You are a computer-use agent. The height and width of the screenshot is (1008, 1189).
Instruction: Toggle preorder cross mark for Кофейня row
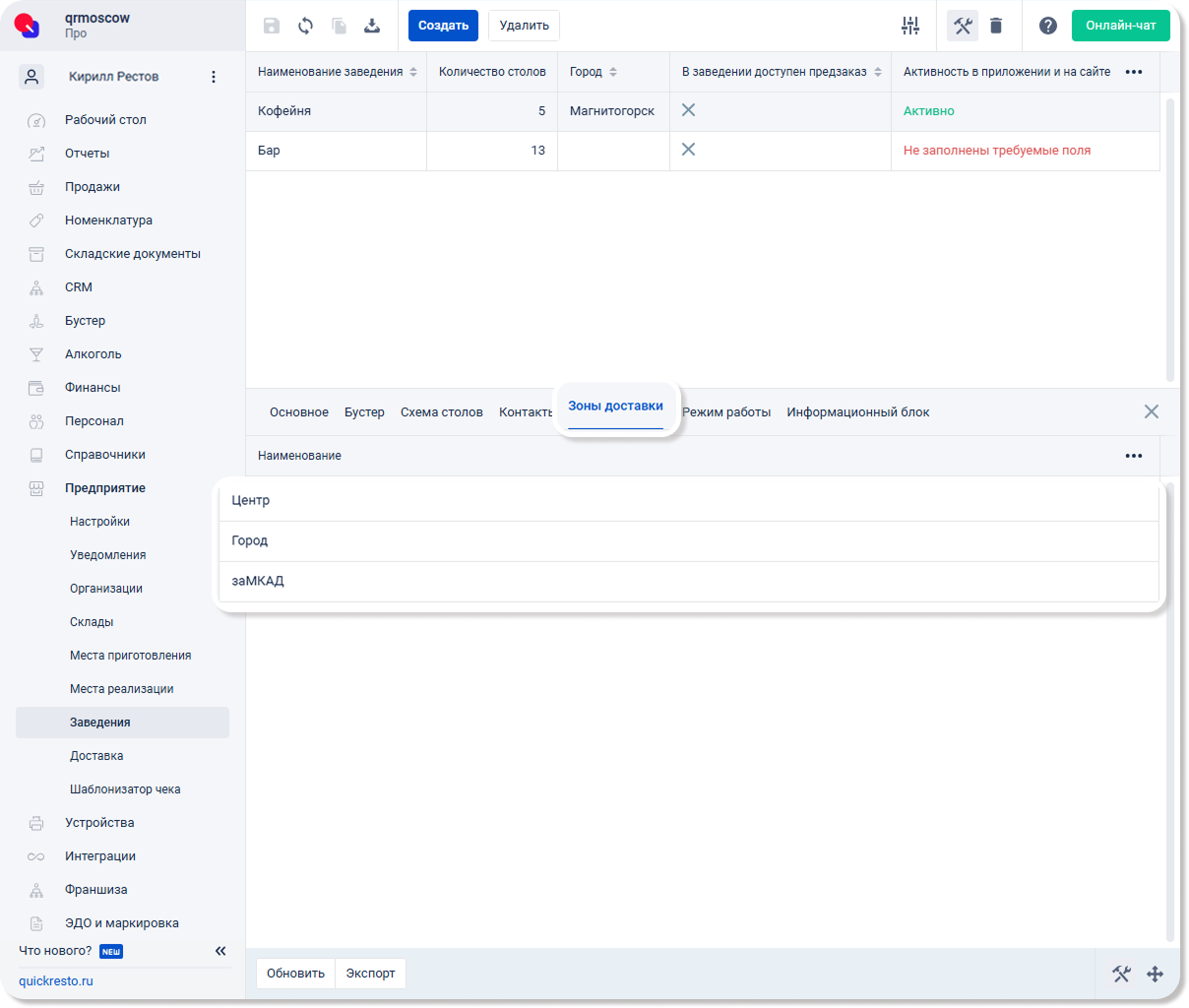[689, 110]
